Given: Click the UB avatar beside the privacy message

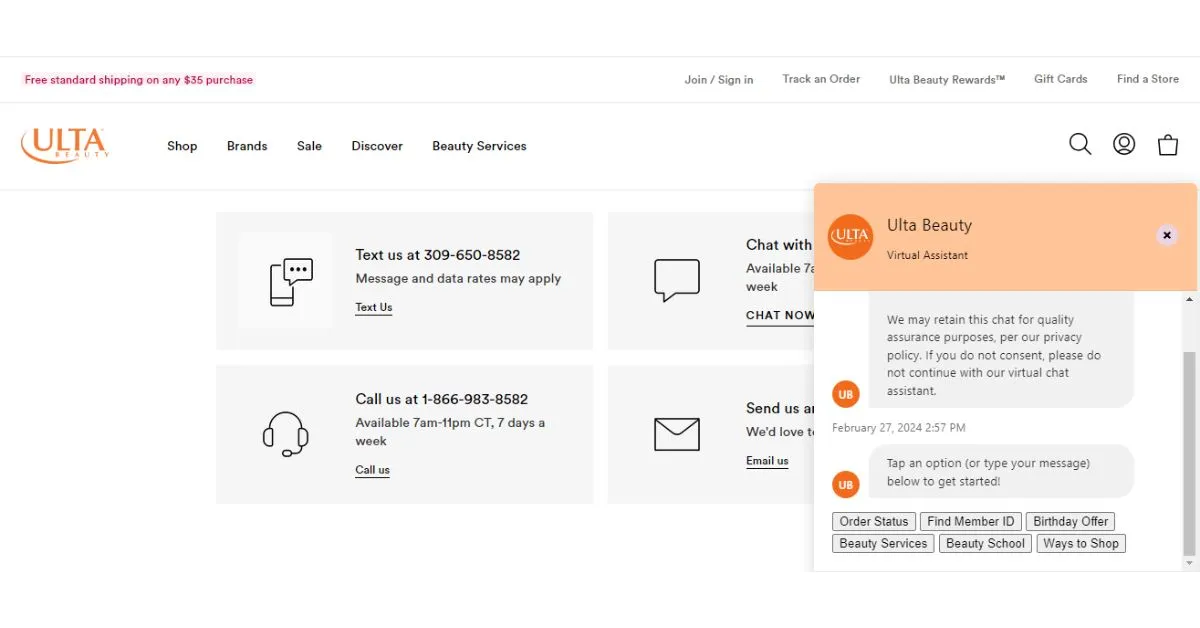Looking at the screenshot, I should coord(846,394).
